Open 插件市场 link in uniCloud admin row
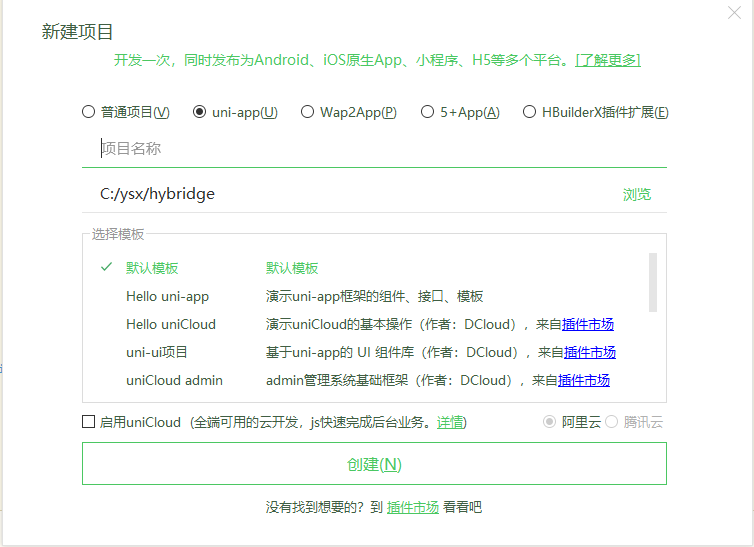 (x=584, y=380)
